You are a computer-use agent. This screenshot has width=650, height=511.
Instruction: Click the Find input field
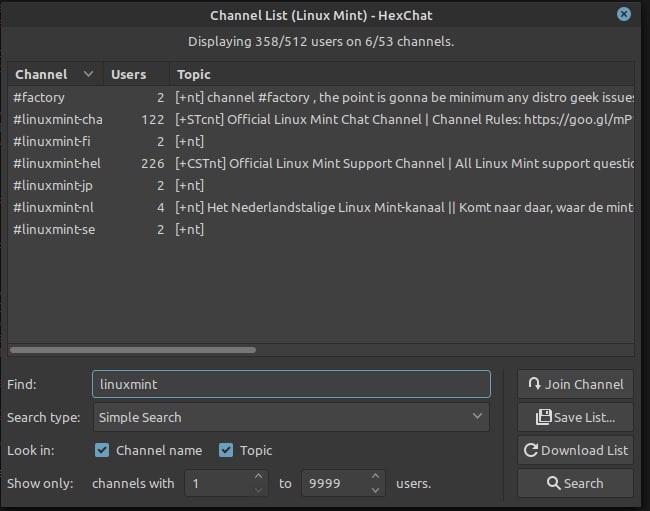point(291,384)
